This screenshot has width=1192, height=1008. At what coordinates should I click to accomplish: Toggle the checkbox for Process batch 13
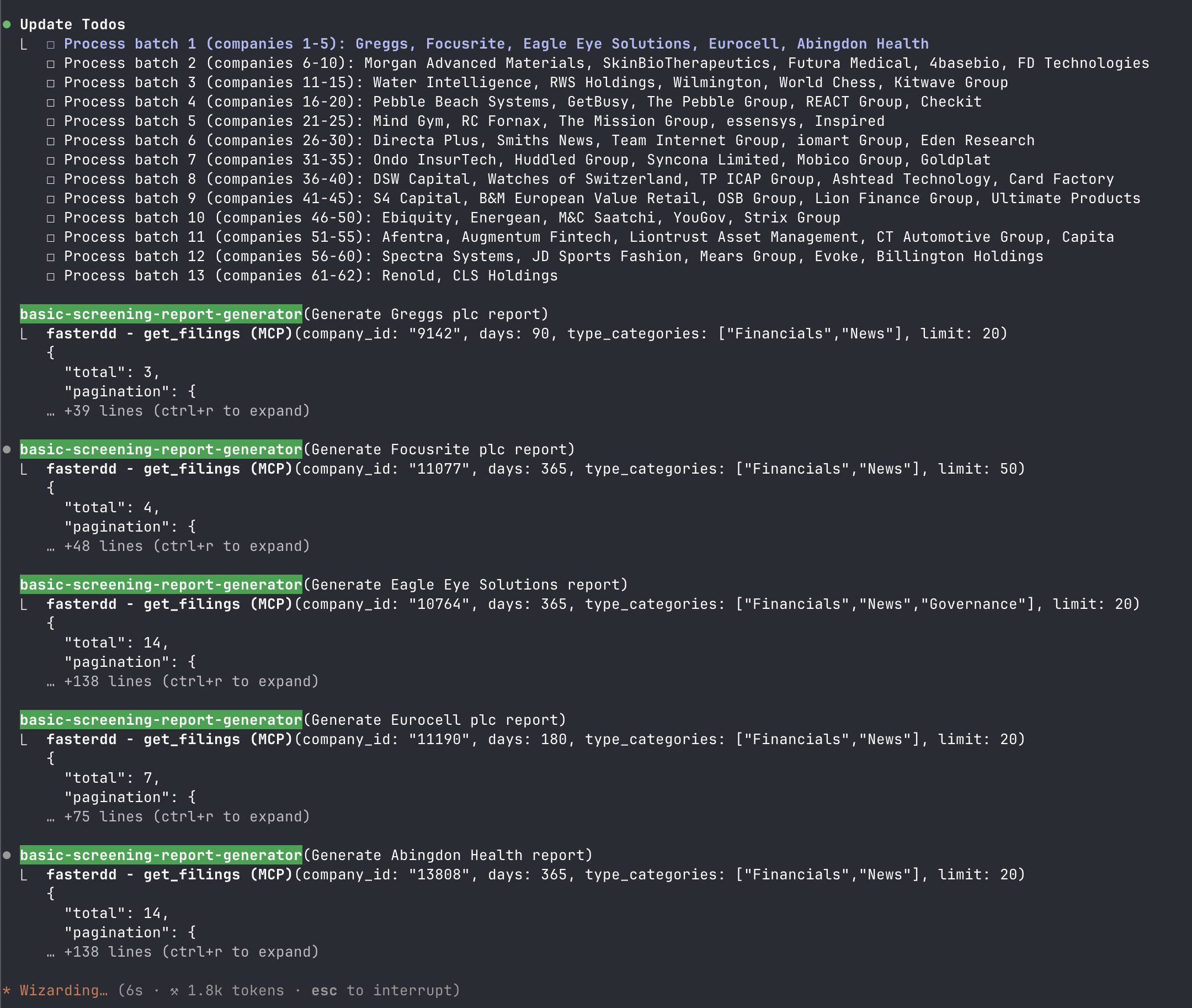[51, 275]
